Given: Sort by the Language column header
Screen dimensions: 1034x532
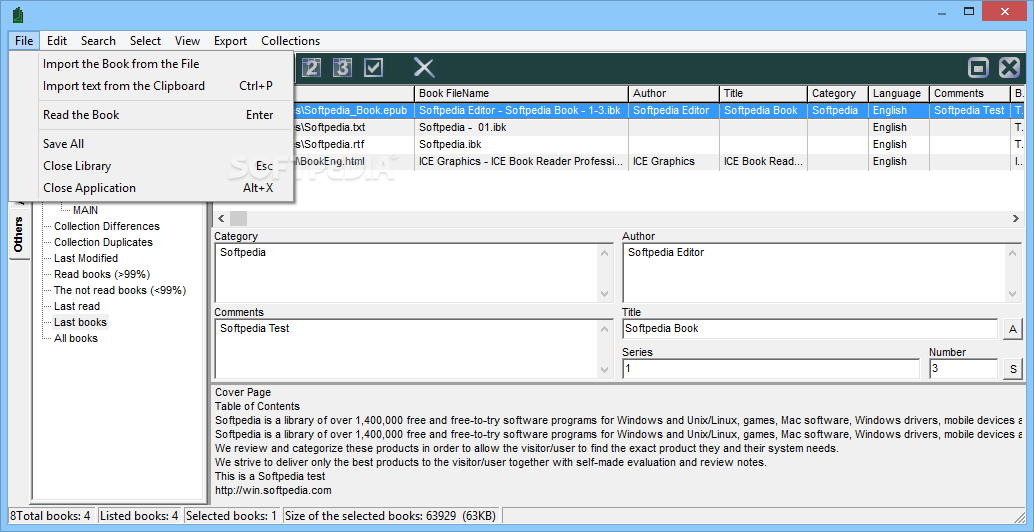Looking at the screenshot, I should click(899, 94).
